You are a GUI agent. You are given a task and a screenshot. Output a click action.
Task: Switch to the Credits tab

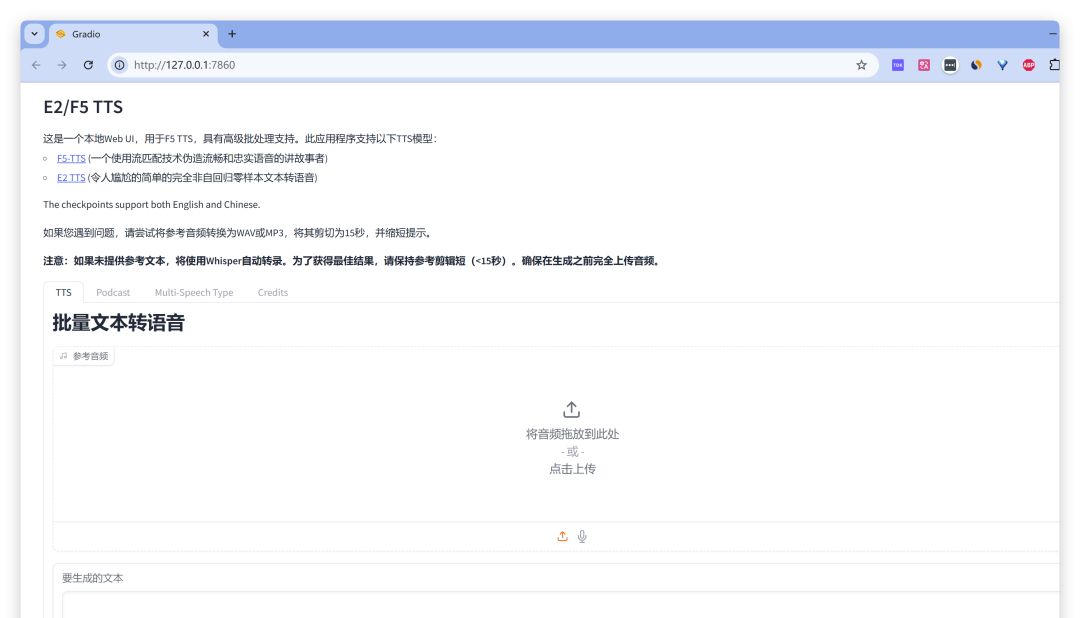(x=272, y=292)
